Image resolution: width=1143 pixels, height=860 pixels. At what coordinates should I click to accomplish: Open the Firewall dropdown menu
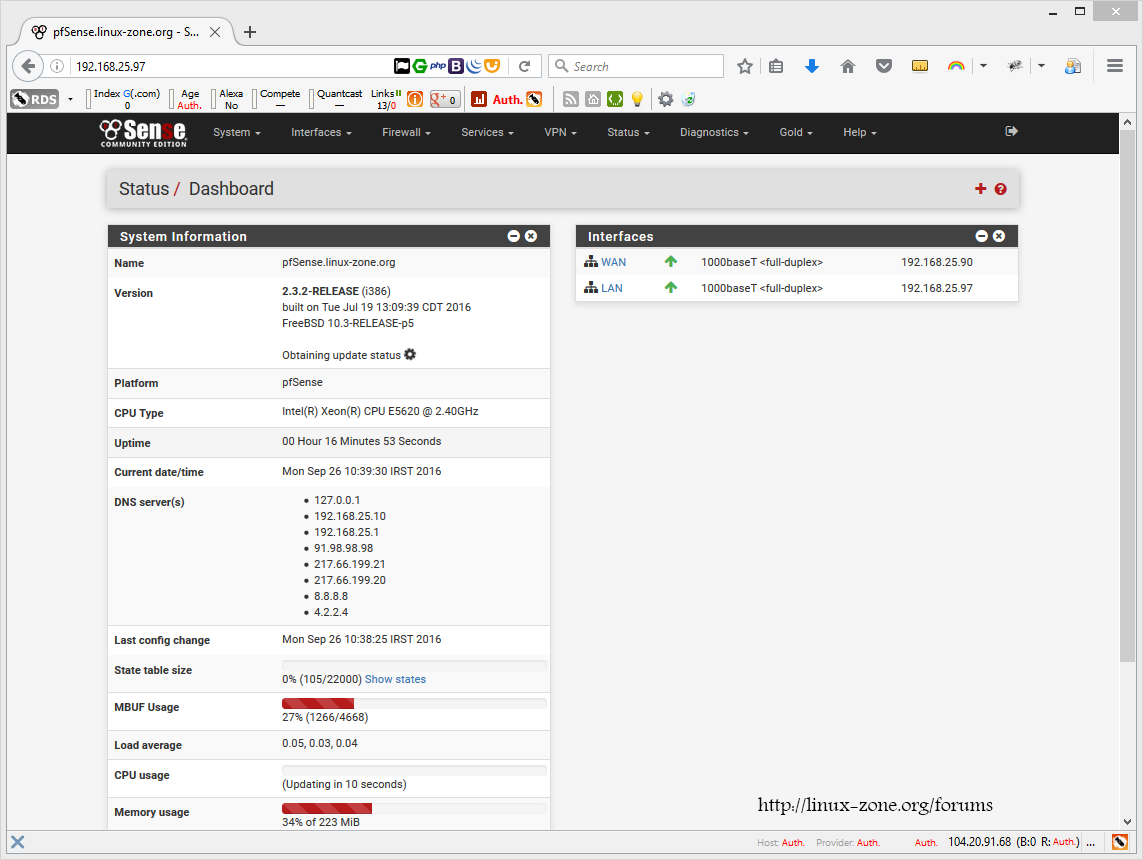pyautogui.click(x=406, y=132)
